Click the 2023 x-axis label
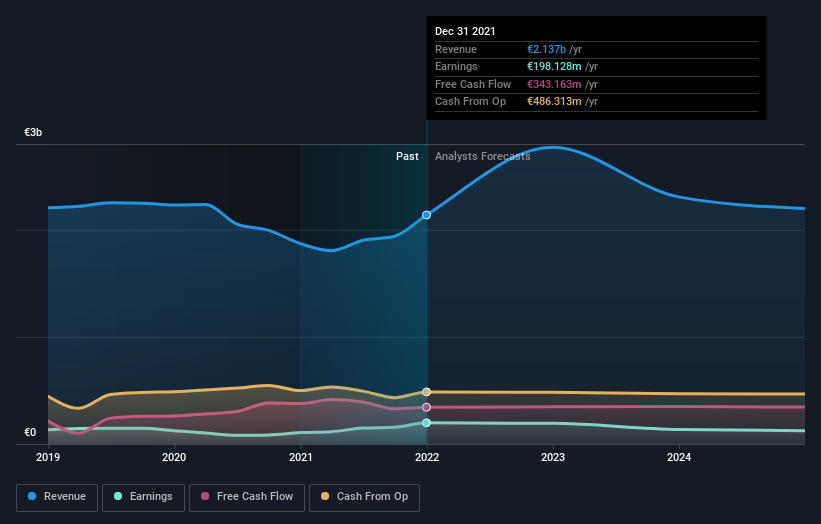Image resolution: width=821 pixels, height=524 pixels. pyautogui.click(x=553, y=458)
